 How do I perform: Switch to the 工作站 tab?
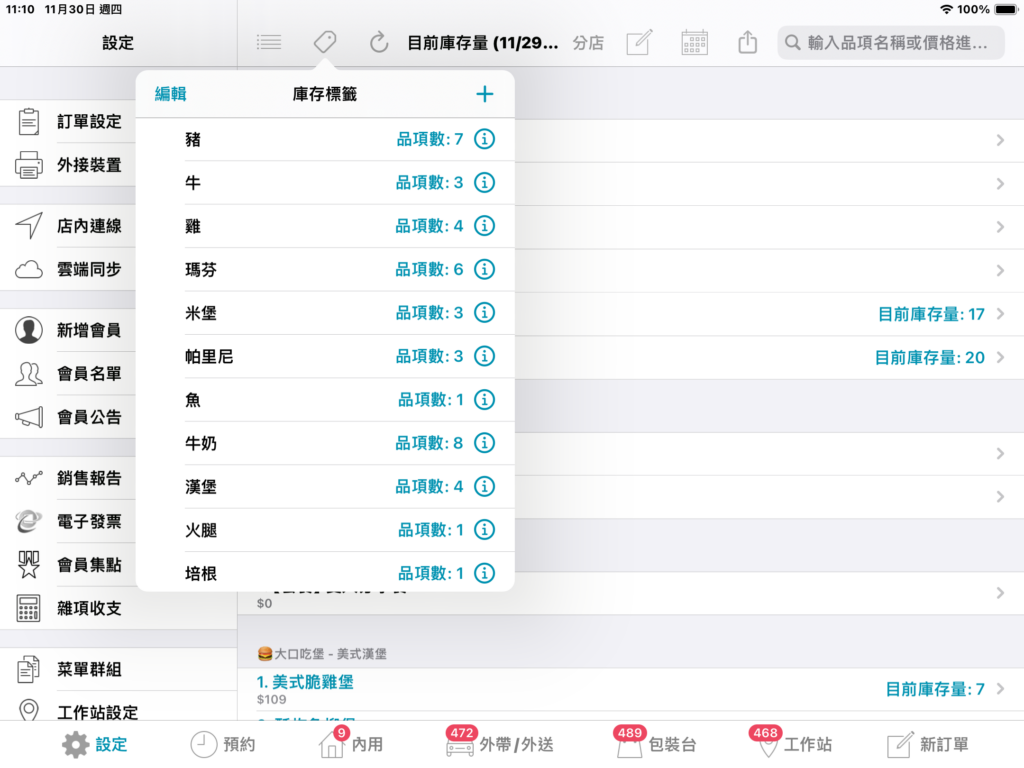[x=790, y=743]
